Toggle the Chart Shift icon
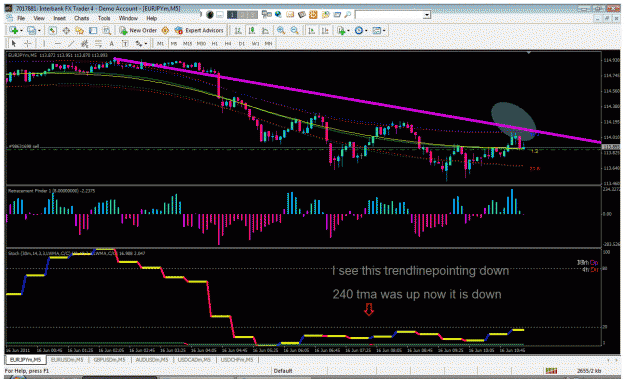 (325, 31)
